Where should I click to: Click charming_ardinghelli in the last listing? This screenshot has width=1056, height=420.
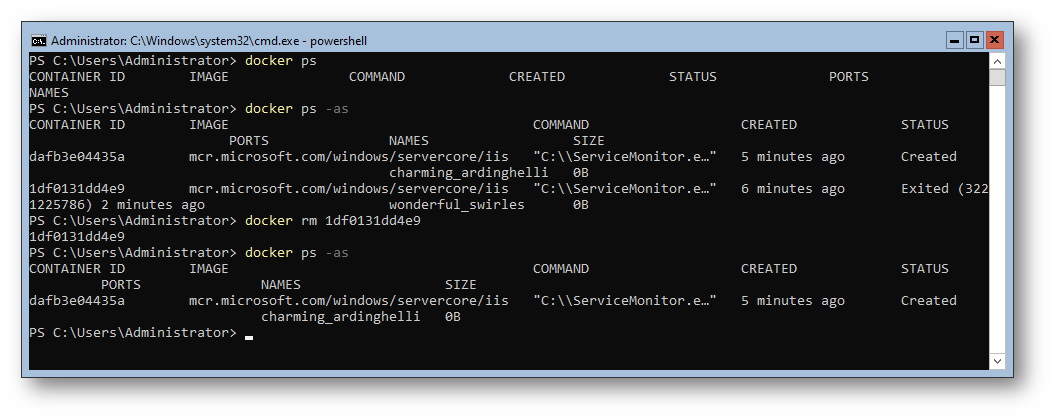(x=340, y=316)
